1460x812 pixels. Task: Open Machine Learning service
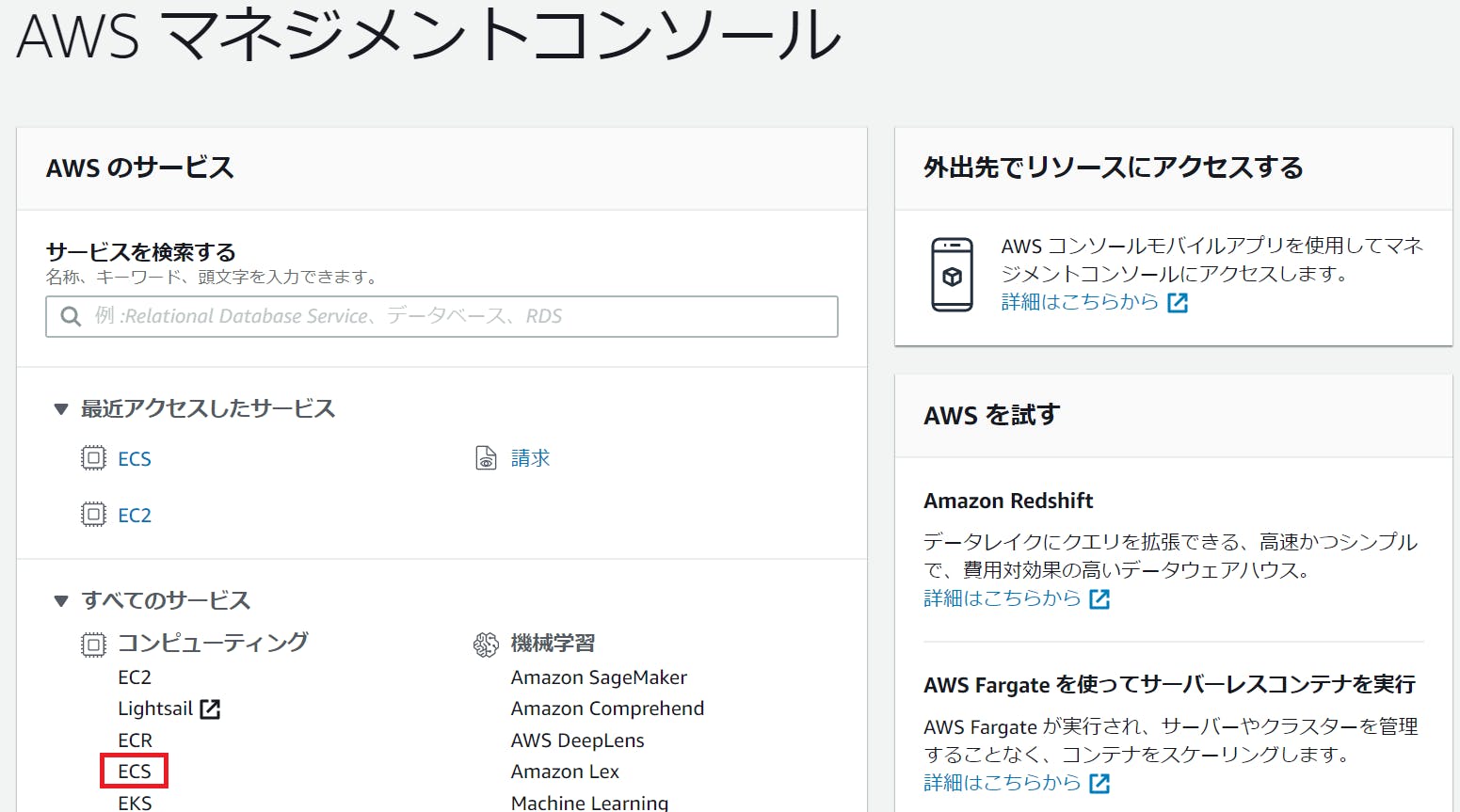[x=589, y=803]
